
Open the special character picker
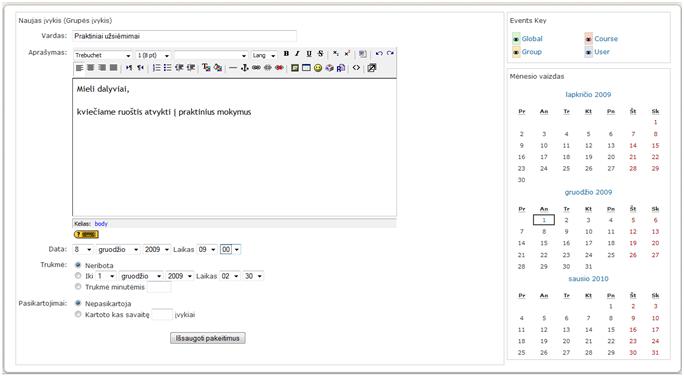click(x=329, y=68)
